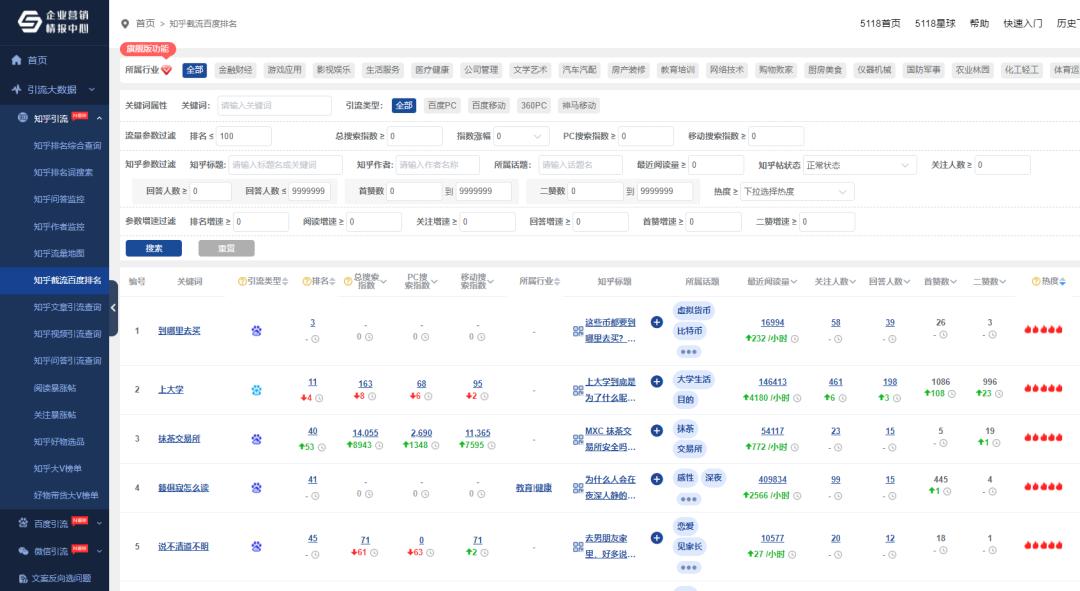1080x591 pixels.
Task: Select 神马移动 traffic type filter
Action: coord(578,105)
